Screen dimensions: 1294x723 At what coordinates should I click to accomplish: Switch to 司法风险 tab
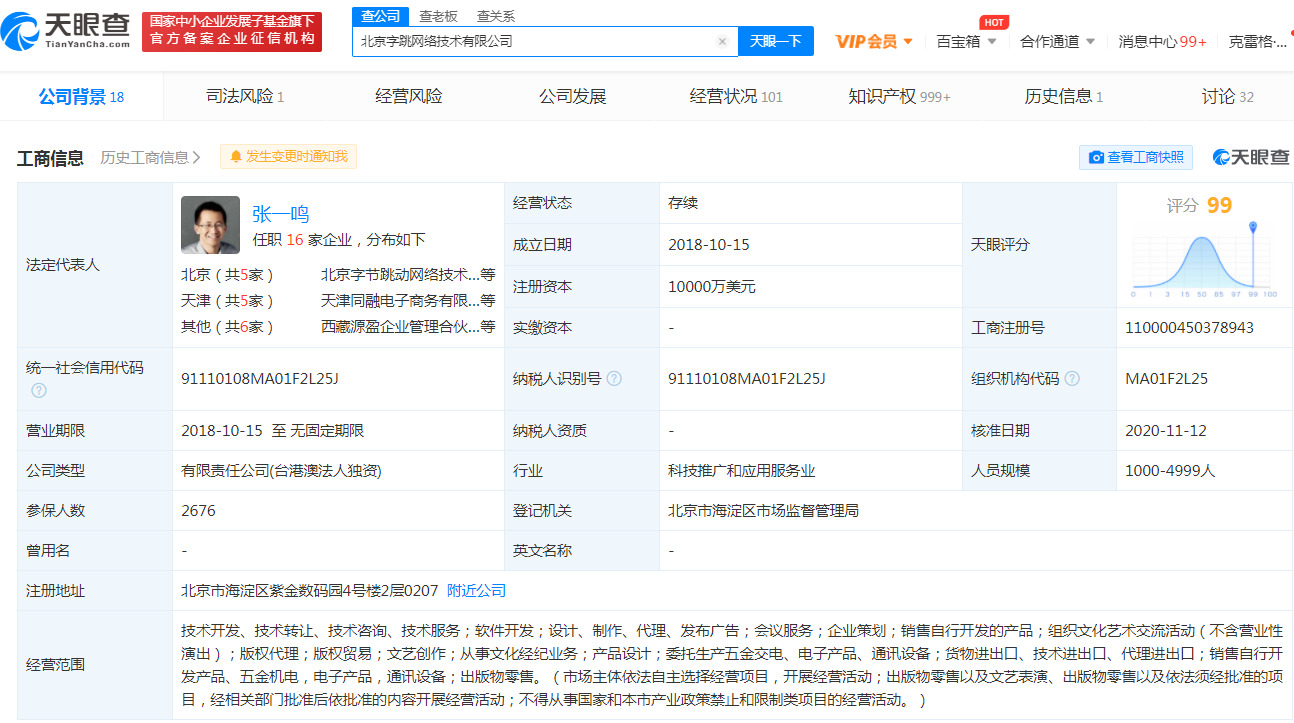[245, 97]
